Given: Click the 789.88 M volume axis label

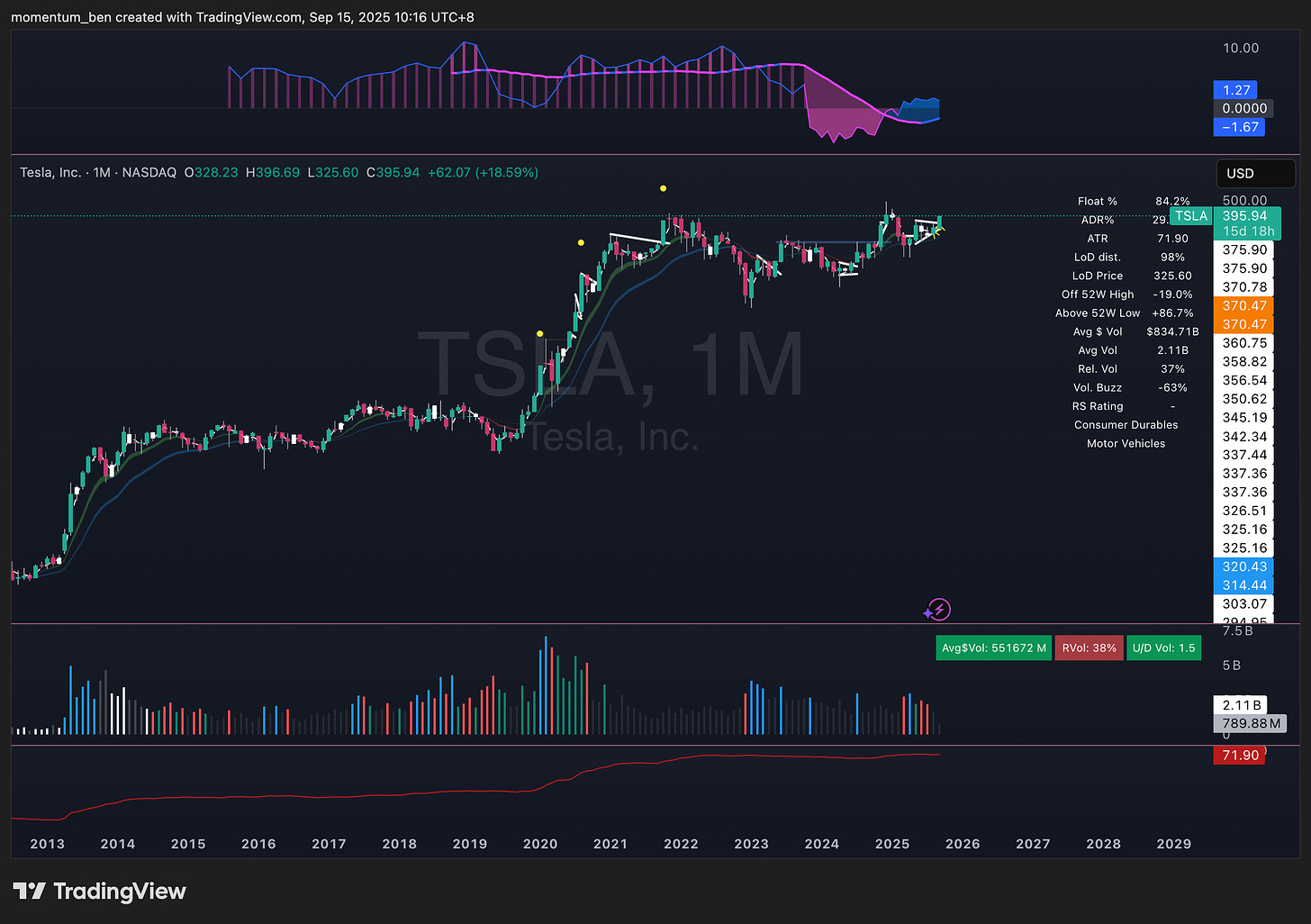Looking at the screenshot, I should (x=1251, y=723).
